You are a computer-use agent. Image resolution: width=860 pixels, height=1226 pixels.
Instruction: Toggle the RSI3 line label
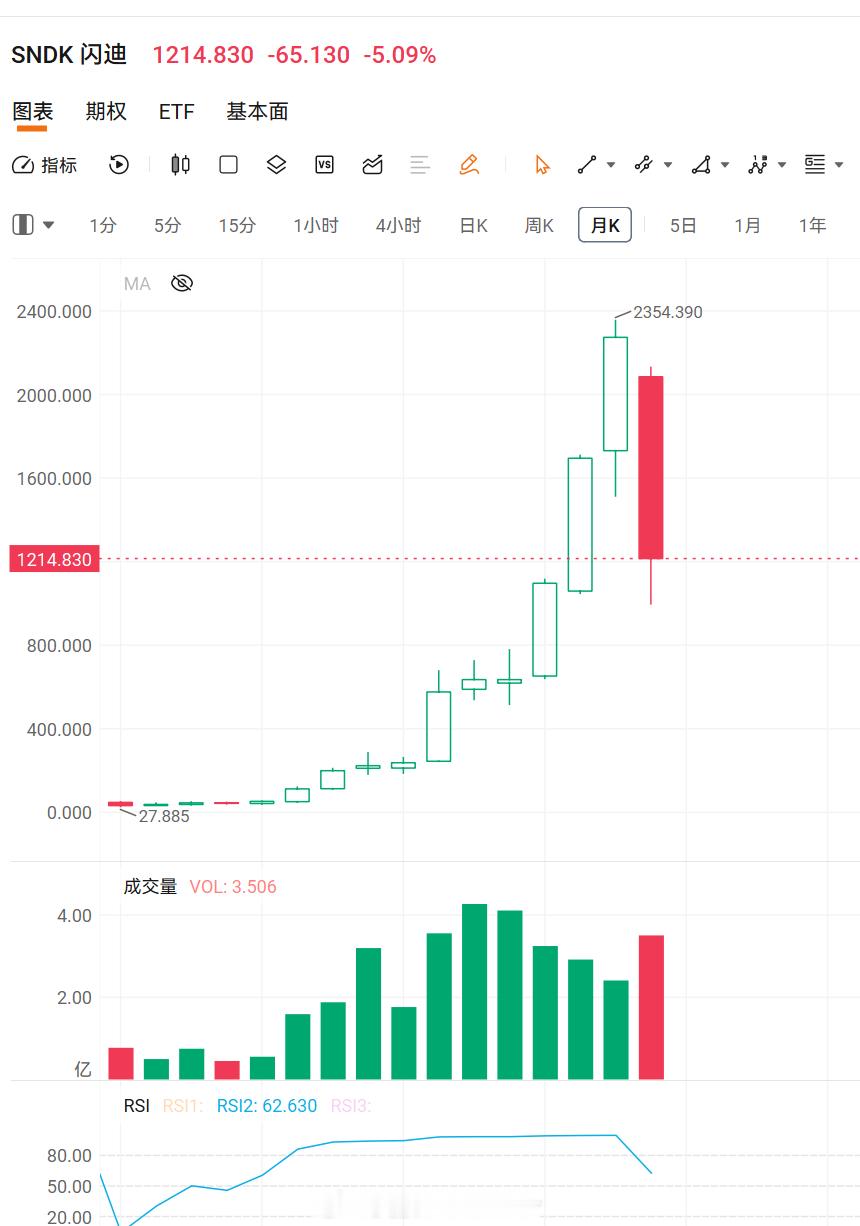pos(351,1106)
